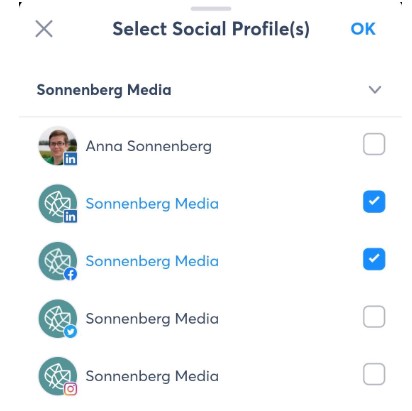Screen dimensions: 412x411
Task: Select the Sonnenberg Media Instagram profile logo
Action: (x=57, y=376)
